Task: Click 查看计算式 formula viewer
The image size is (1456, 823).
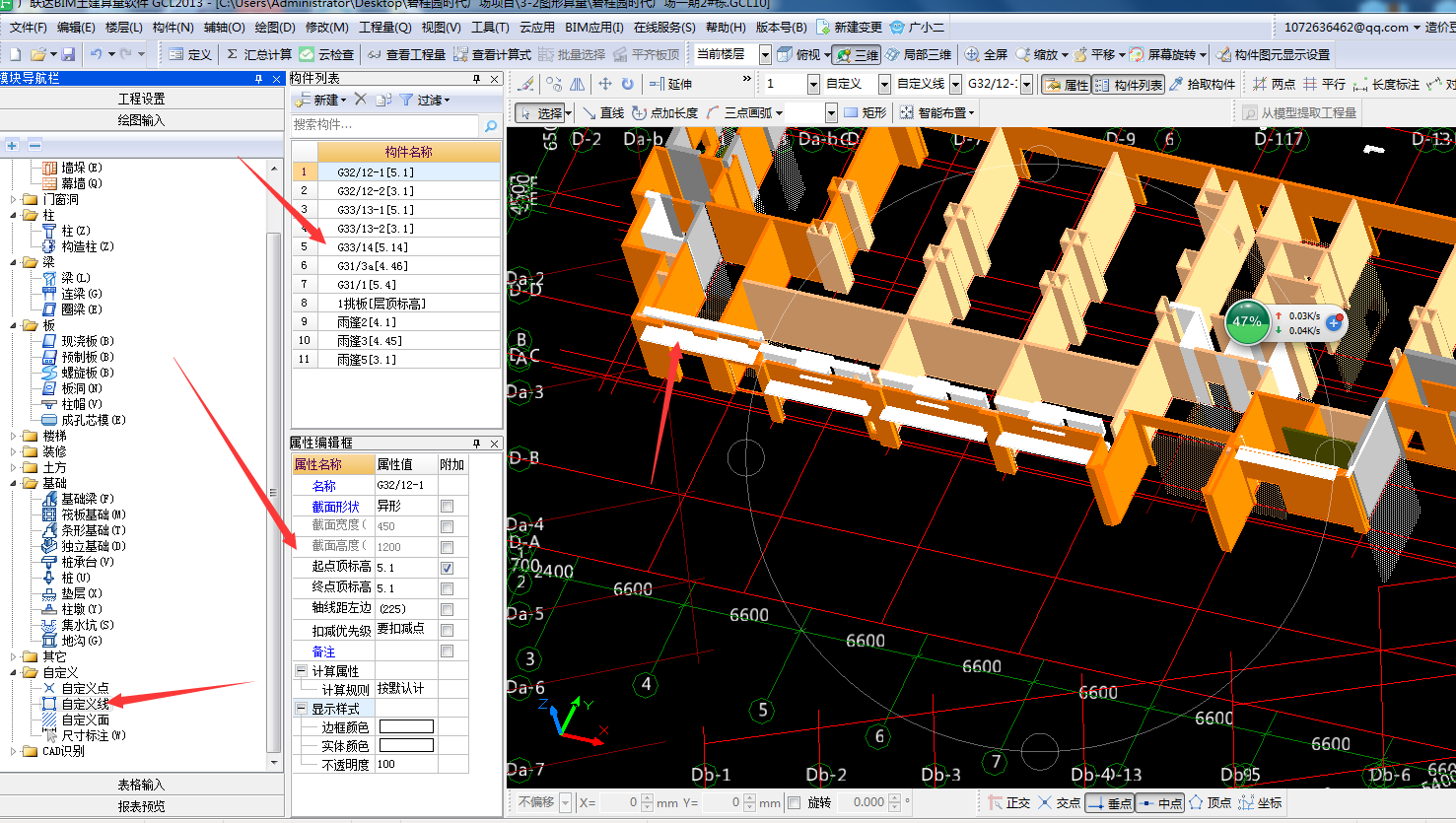Action: click(492, 54)
